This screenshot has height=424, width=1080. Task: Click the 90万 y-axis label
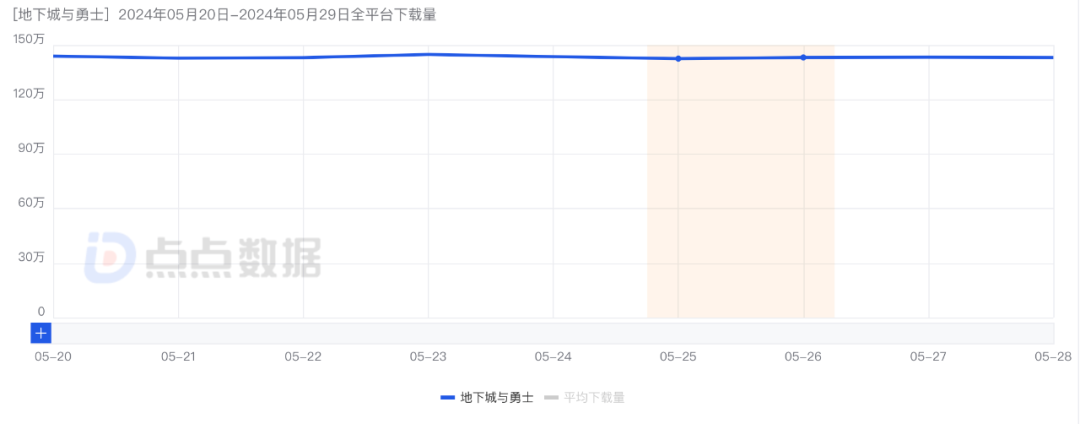tap(32, 148)
